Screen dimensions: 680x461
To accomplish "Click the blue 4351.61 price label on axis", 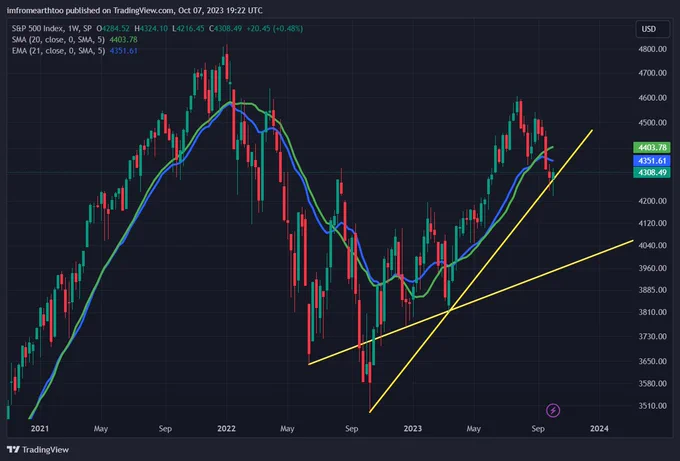I will pyautogui.click(x=652, y=160).
